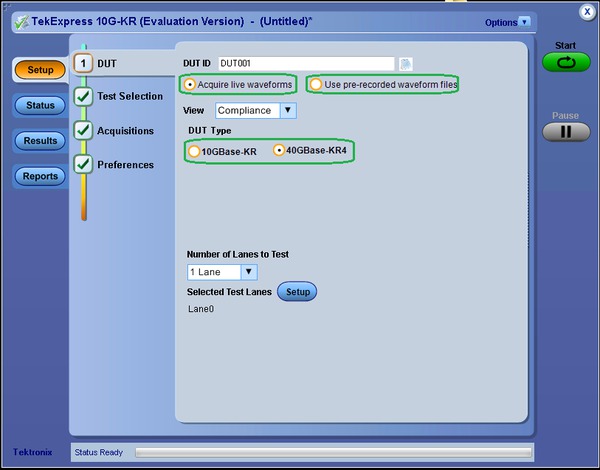Screen dimensions: 600x470
Task: Click the TekExpress checkmark logo icon
Action: tap(21, 22)
